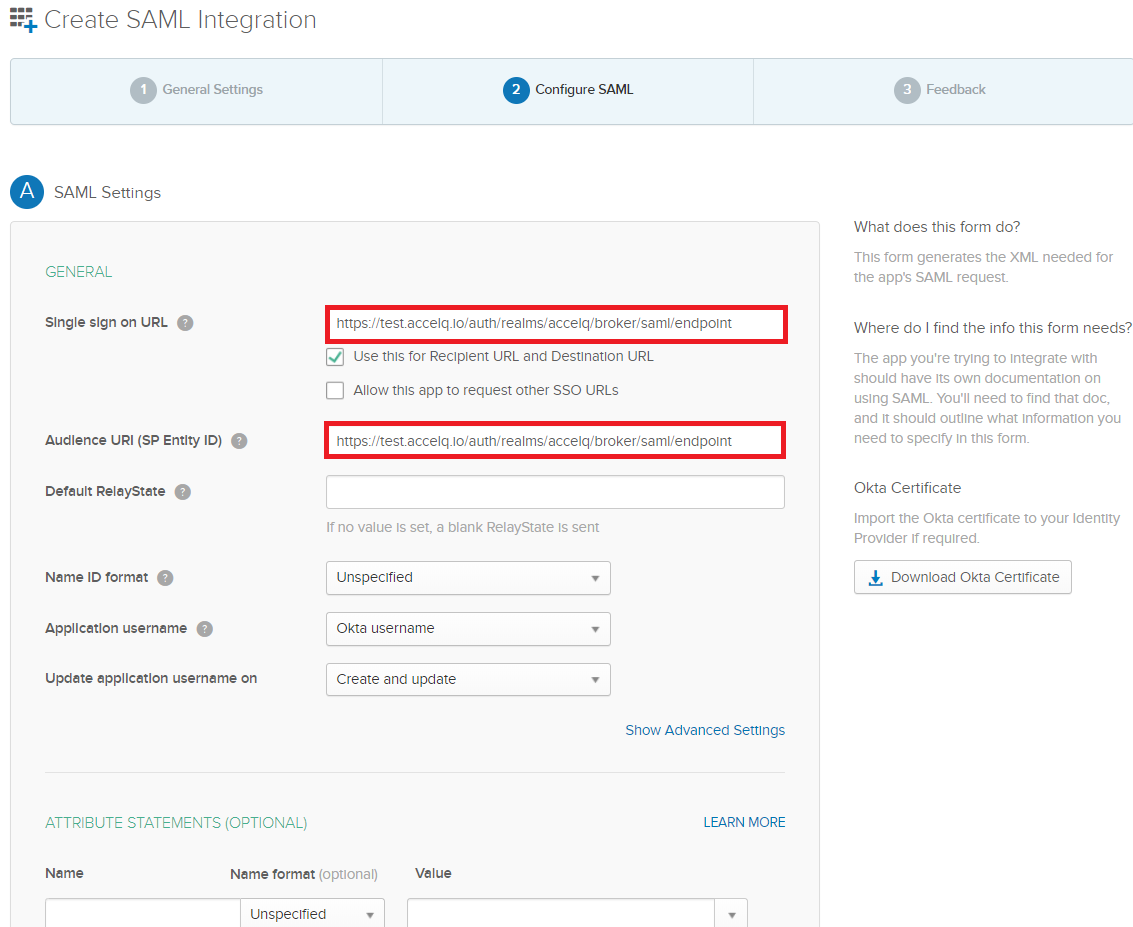Viewport: 1133px width, 927px height.
Task: Click 'If no value is set, a blank RelayState is sent' hint
Action: point(462,527)
